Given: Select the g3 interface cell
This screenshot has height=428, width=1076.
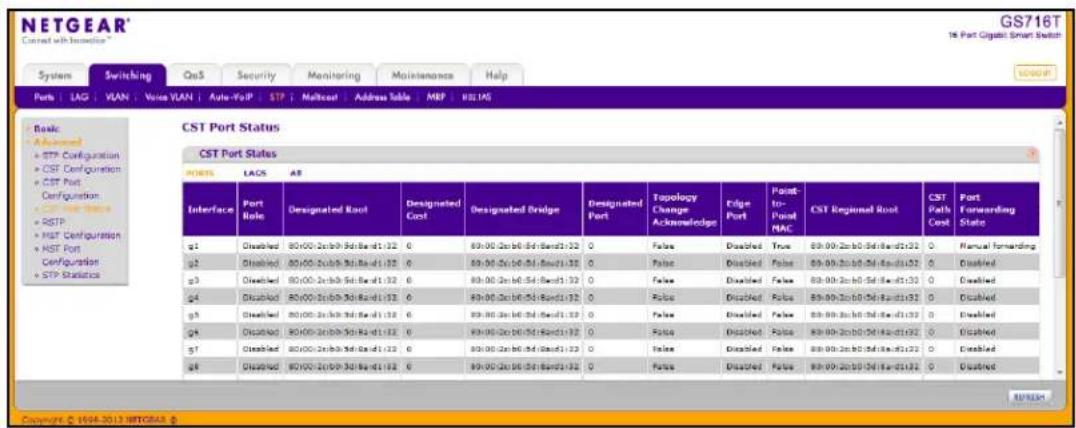Looking at the screenshot, I should [211, 281].
